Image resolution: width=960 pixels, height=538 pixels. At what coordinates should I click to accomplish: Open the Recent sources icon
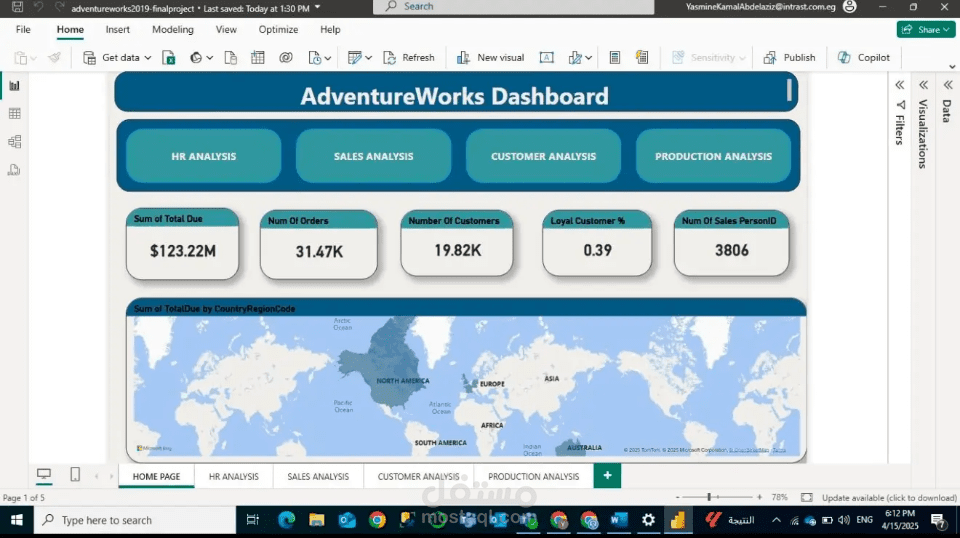click(315, 58)
